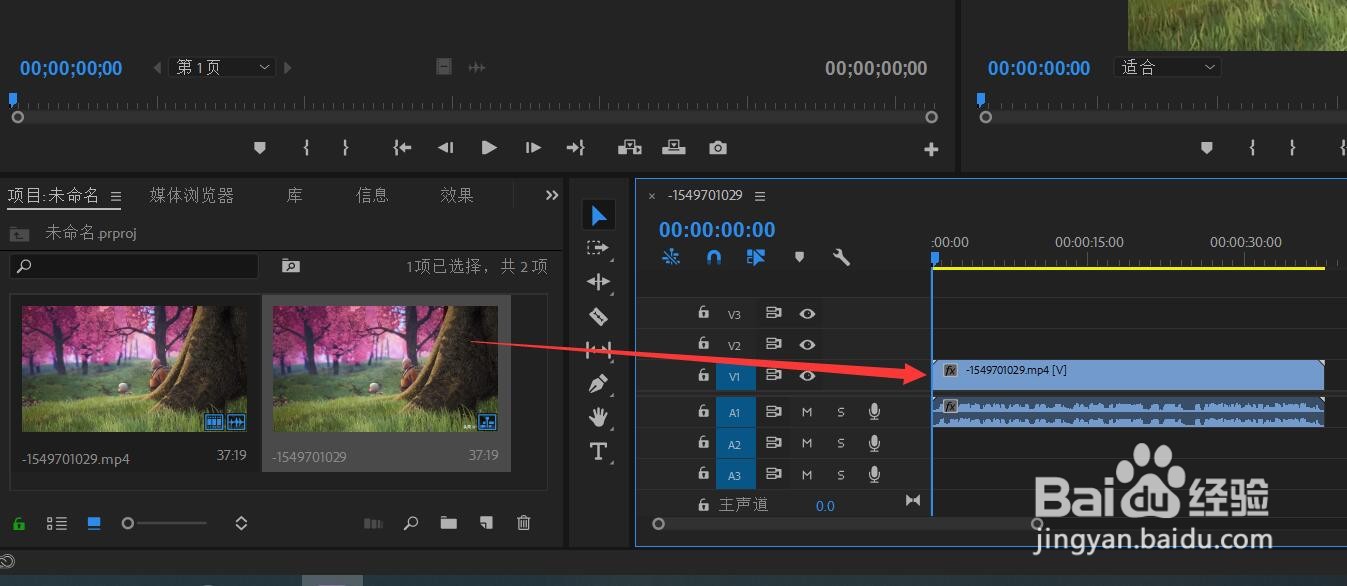
Task: Expand hidden panel tabs chevron
Action: point(551,196)
